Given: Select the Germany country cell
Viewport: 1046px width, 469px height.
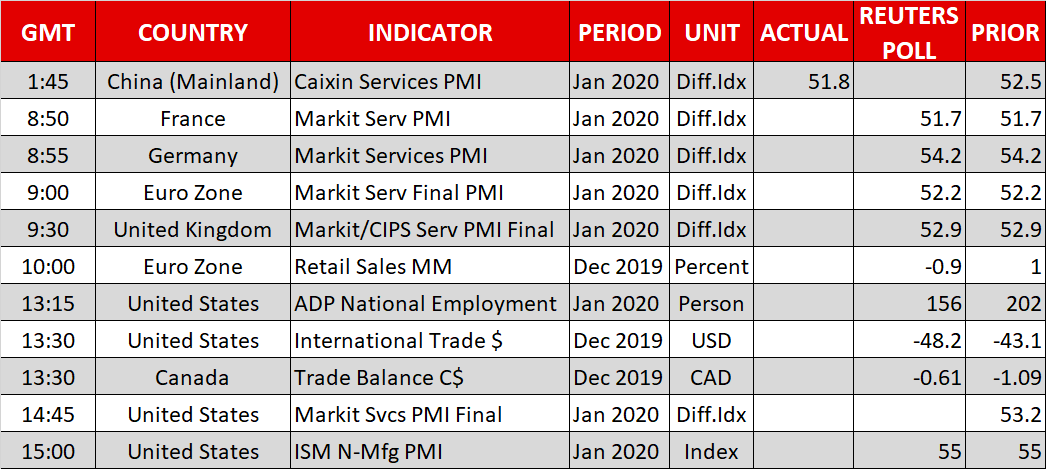Looking at the screenshot, I should [193, 156].
